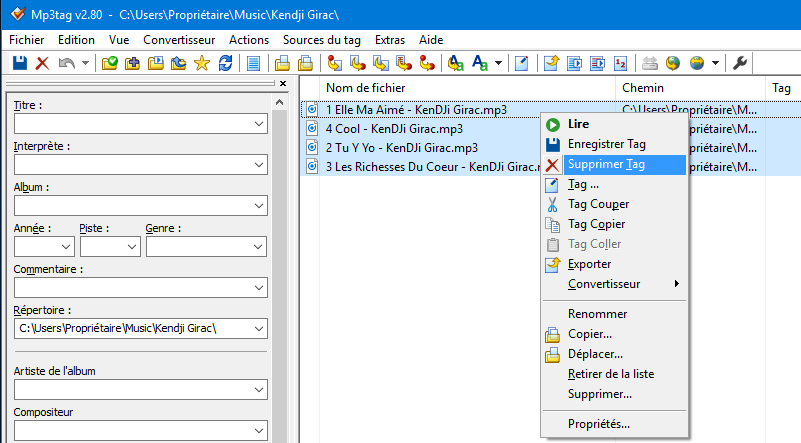Viewport: 801px width, 443px height.
Task: Click the Extended Tags edit icon in toolbar
Action: point(521,63)
